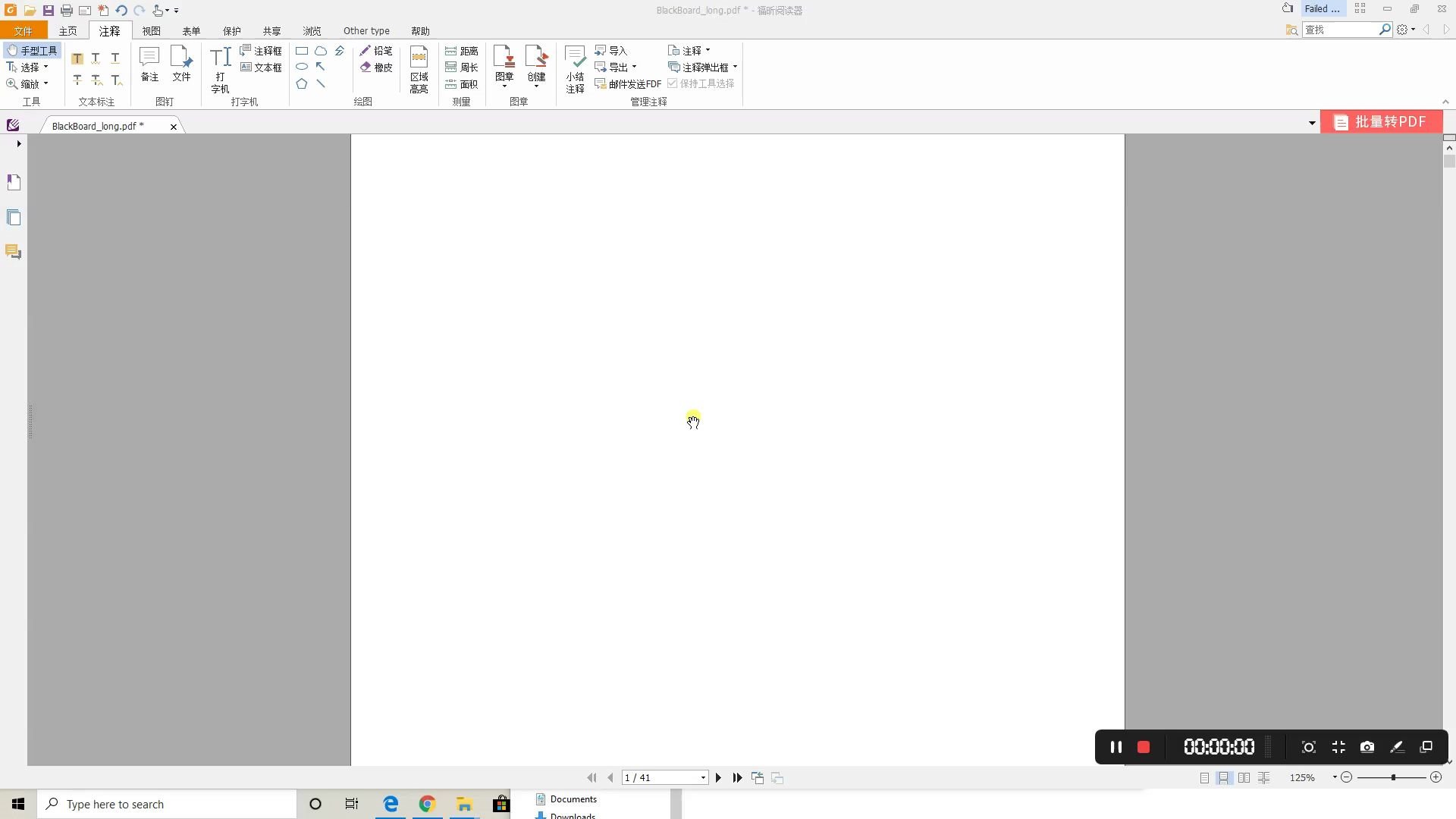Pause the screen recording
The width and height of the screenshot is (1456, 819).
(x=1116, y=747)
